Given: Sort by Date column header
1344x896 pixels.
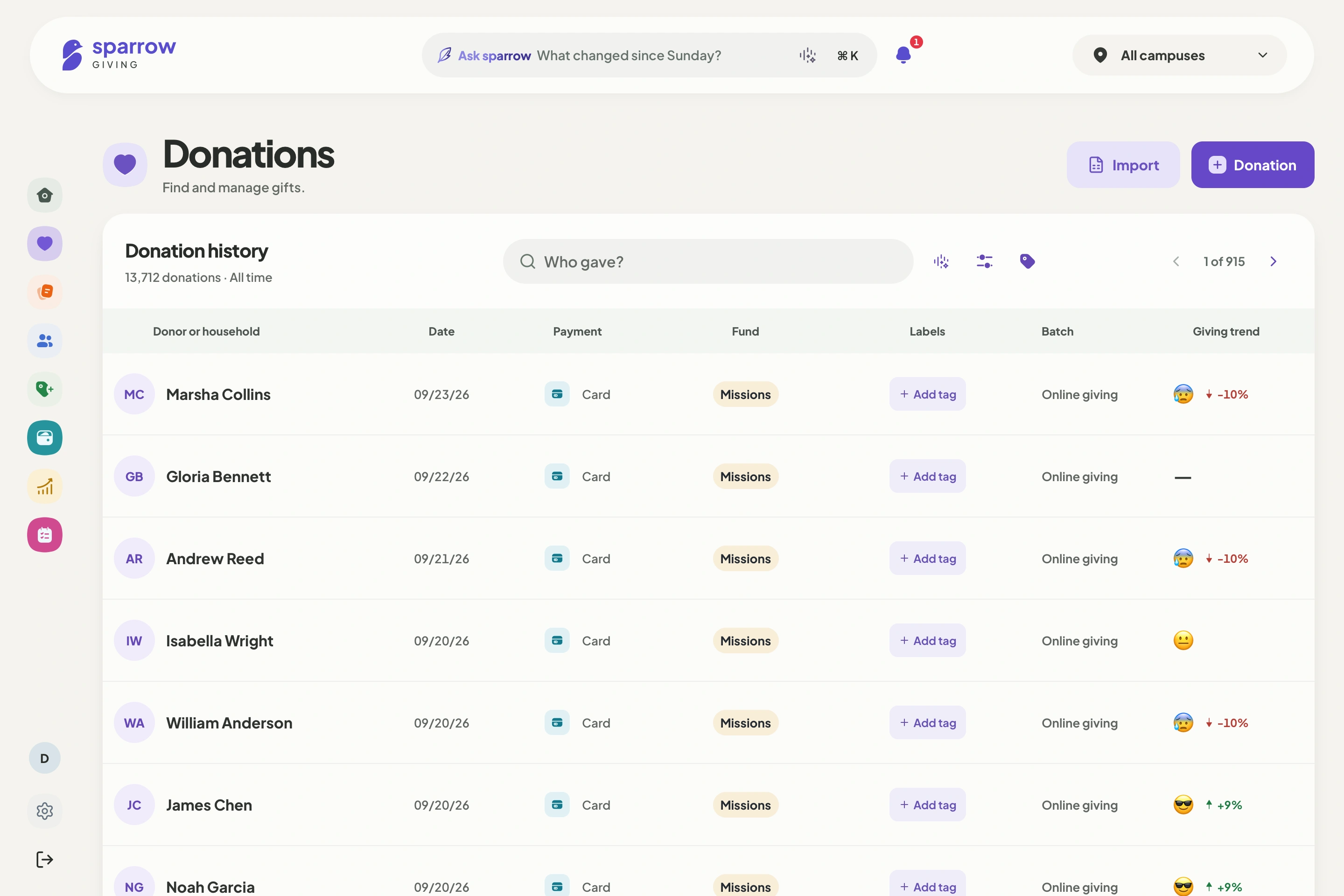Looking at the screenshot, I should click(442, 331).
